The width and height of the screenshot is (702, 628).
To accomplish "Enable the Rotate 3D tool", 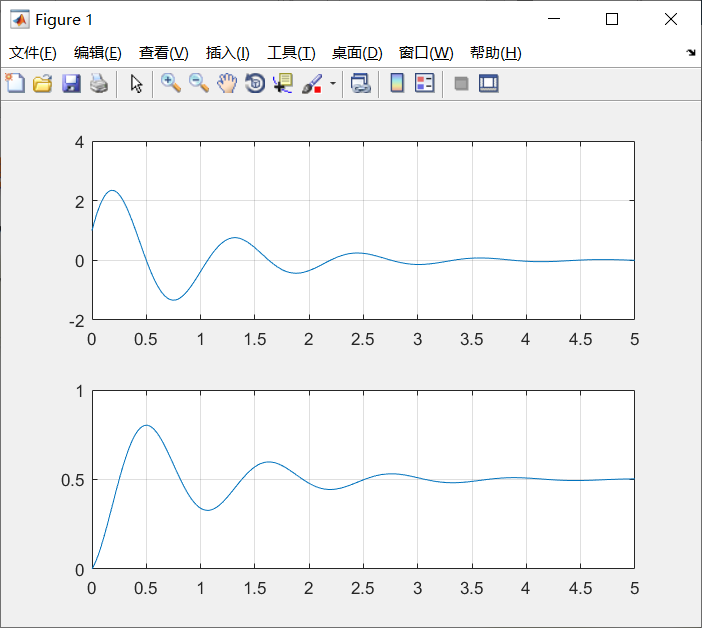I will pyautogui.click(x=255, y=83).
